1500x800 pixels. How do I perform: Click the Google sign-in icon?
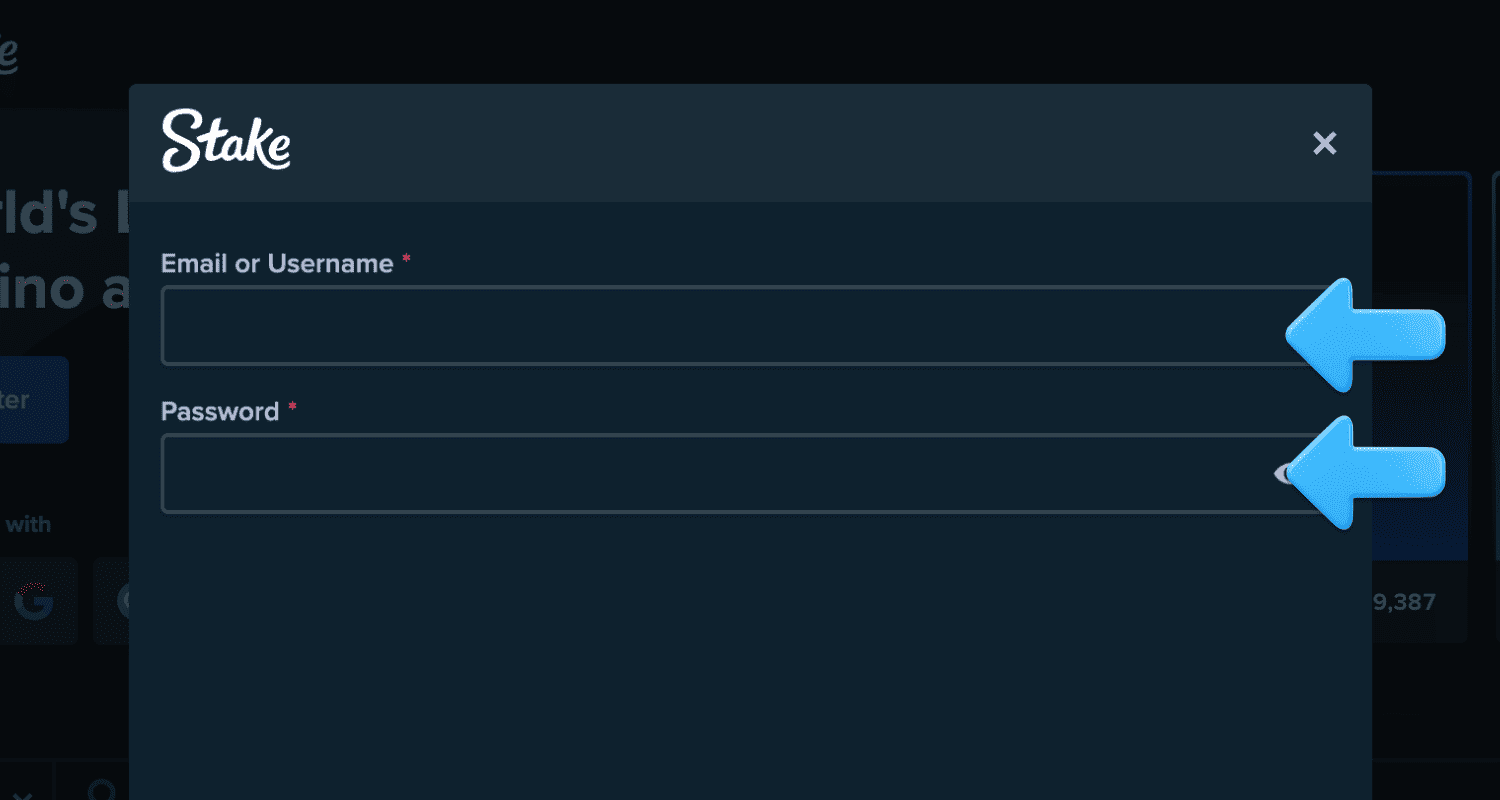point(33,601)
